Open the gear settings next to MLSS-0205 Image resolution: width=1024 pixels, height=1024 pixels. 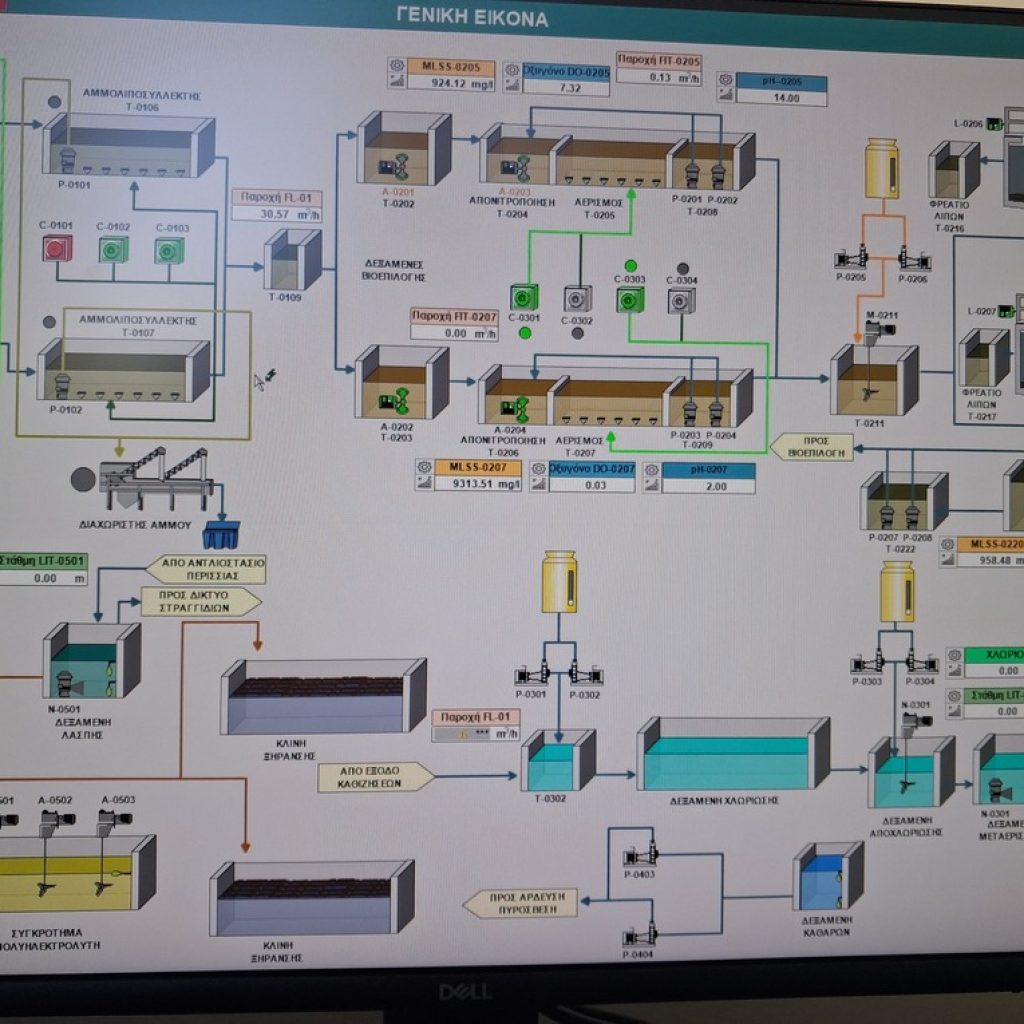click(396, 66)
